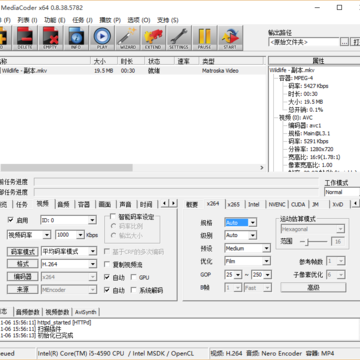Select the 输出大小 radio button

113,236
